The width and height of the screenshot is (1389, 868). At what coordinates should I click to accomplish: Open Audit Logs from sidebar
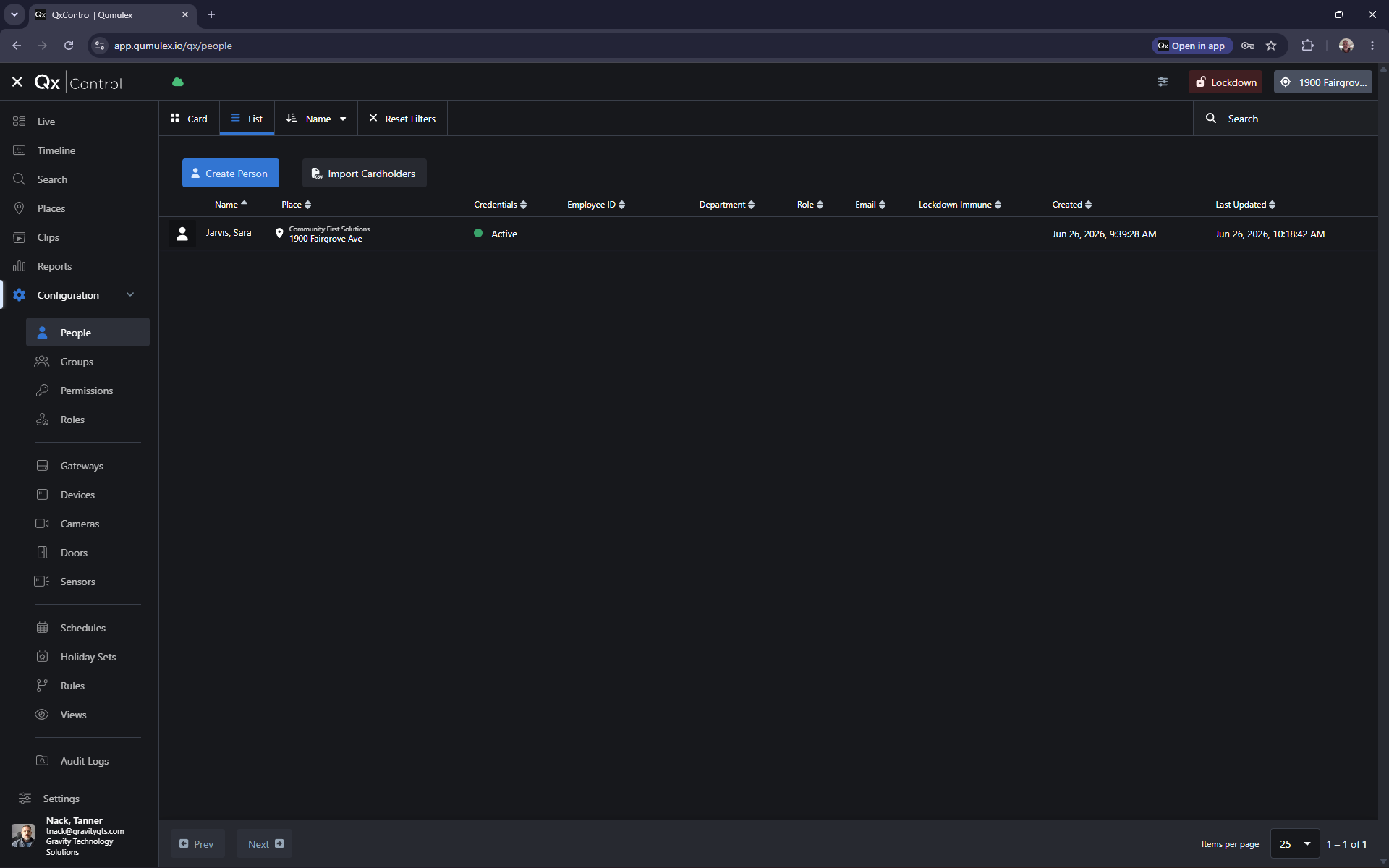point(85,761)
